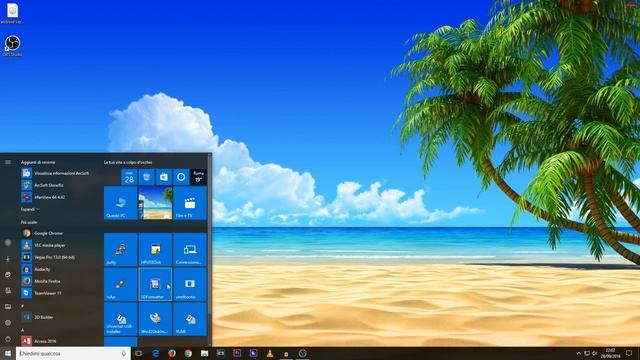Open Chrome from the taskbar
Viewport: 640px width, 360px height.
click(x=188, y=353)
